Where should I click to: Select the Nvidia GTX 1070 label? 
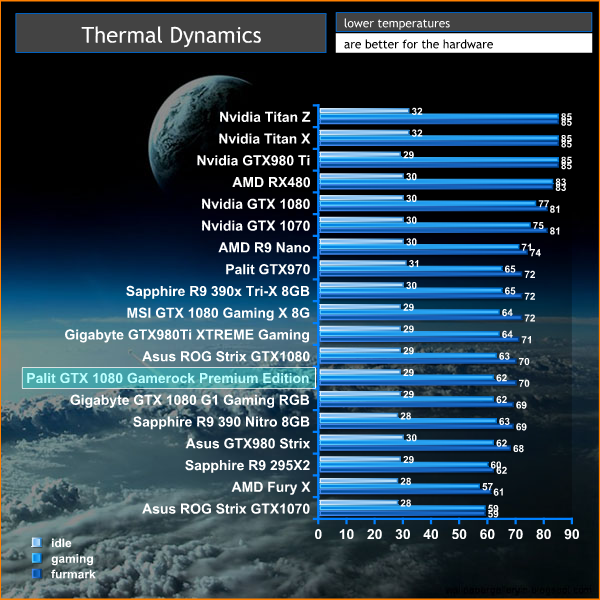point(255,226)
